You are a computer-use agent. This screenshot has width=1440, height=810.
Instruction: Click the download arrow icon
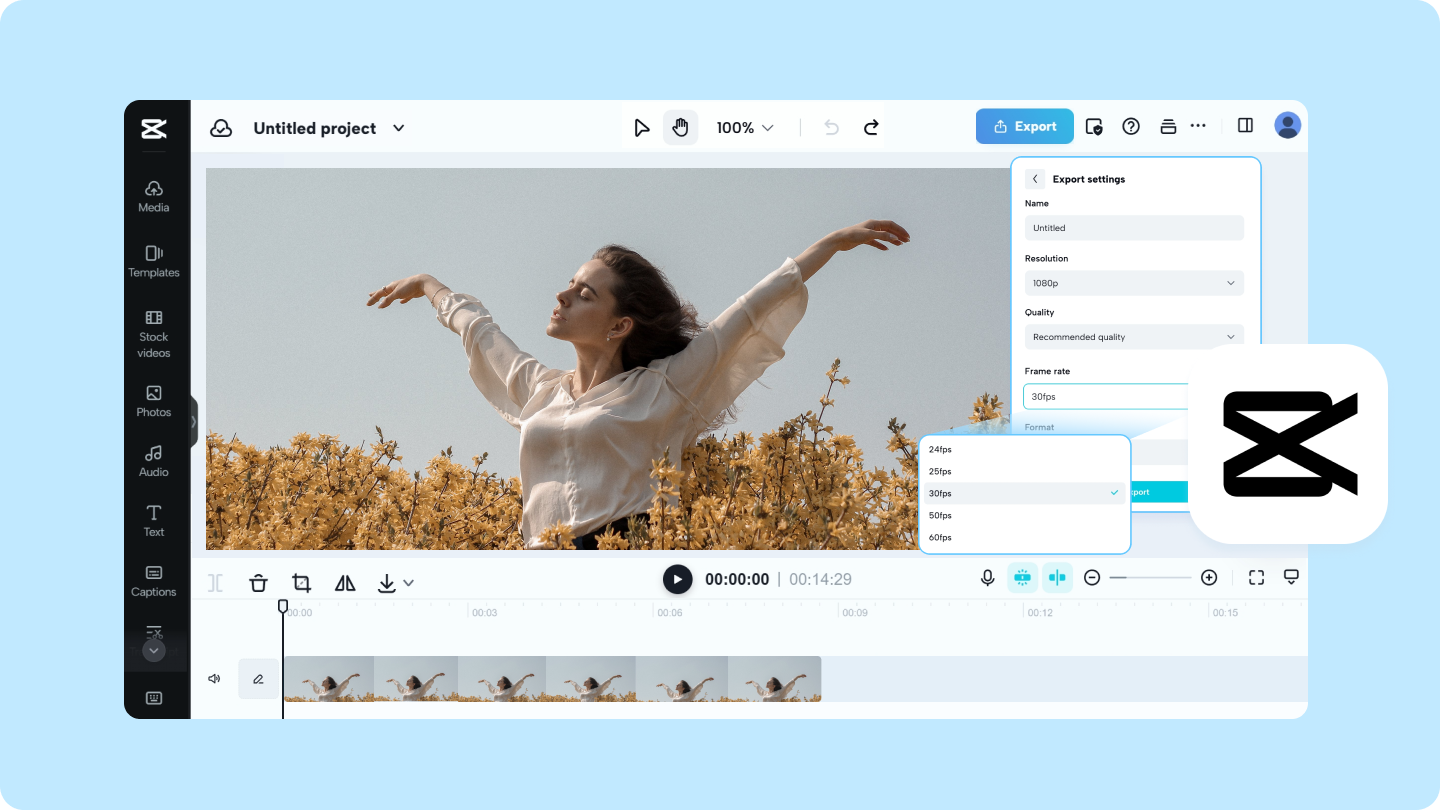(x=387, y=583)
